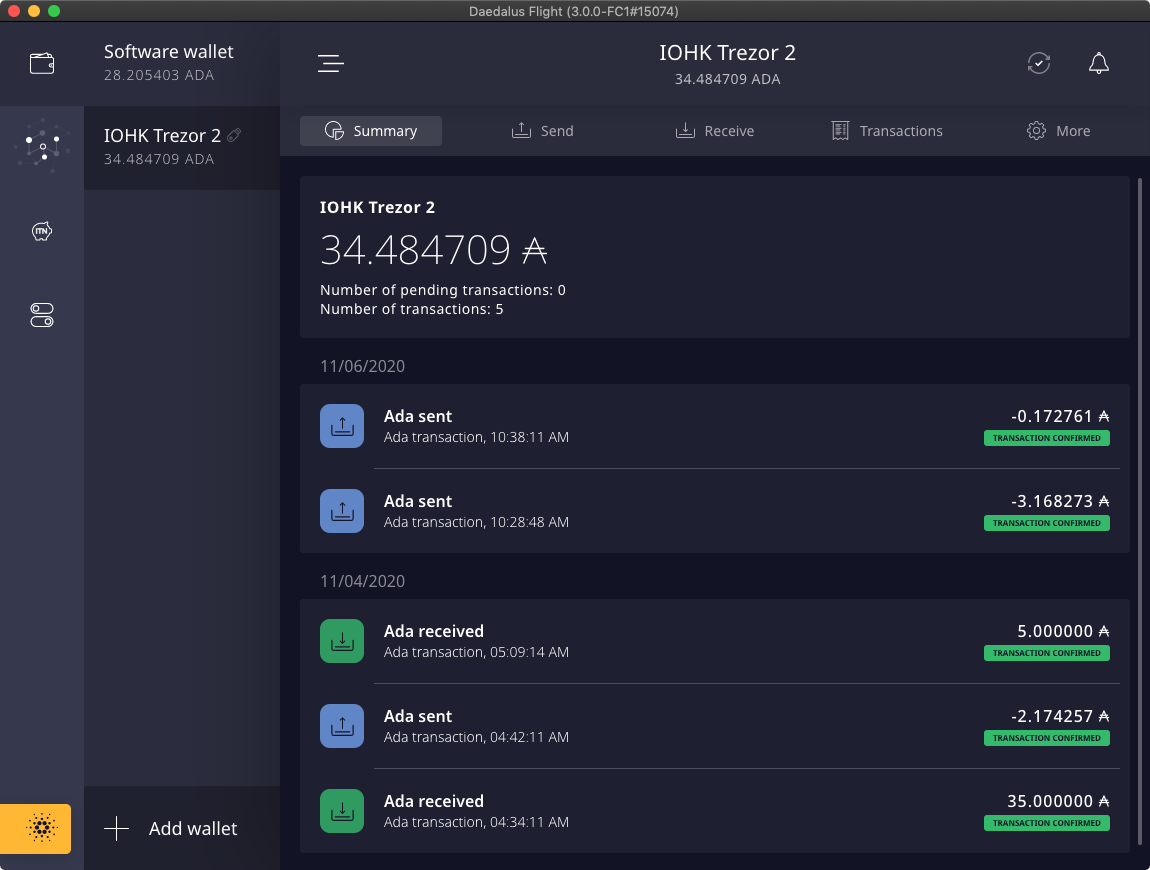Viewport: 1150px width, 870px height.
Task: Click the sent icon for 04:42:11 AM transaction
Action: tap(342, 726)
